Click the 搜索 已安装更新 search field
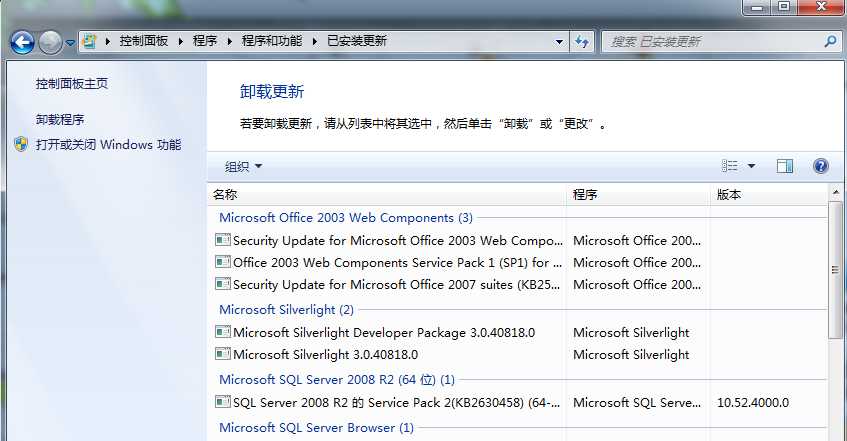847x441 pixels. click(x=713, y=41)
